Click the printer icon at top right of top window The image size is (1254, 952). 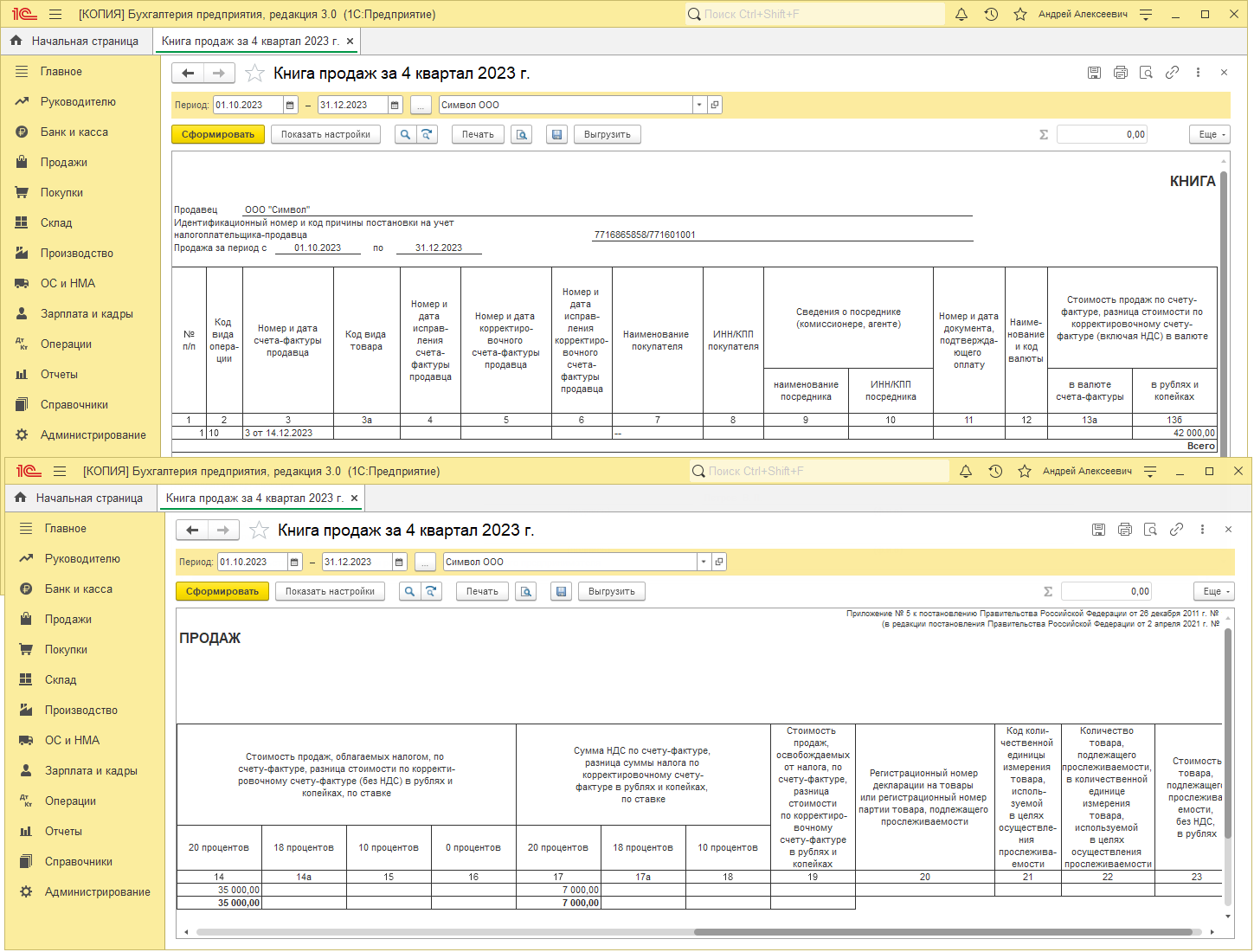coord(1121,73)
